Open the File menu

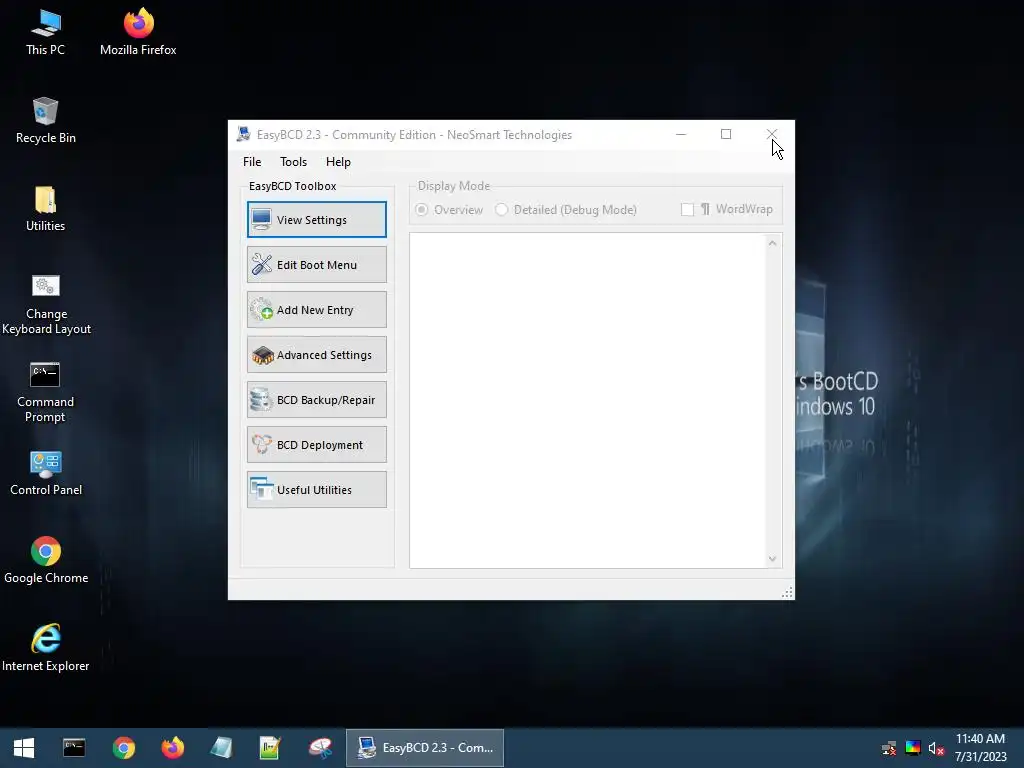(x=252, y=162)
